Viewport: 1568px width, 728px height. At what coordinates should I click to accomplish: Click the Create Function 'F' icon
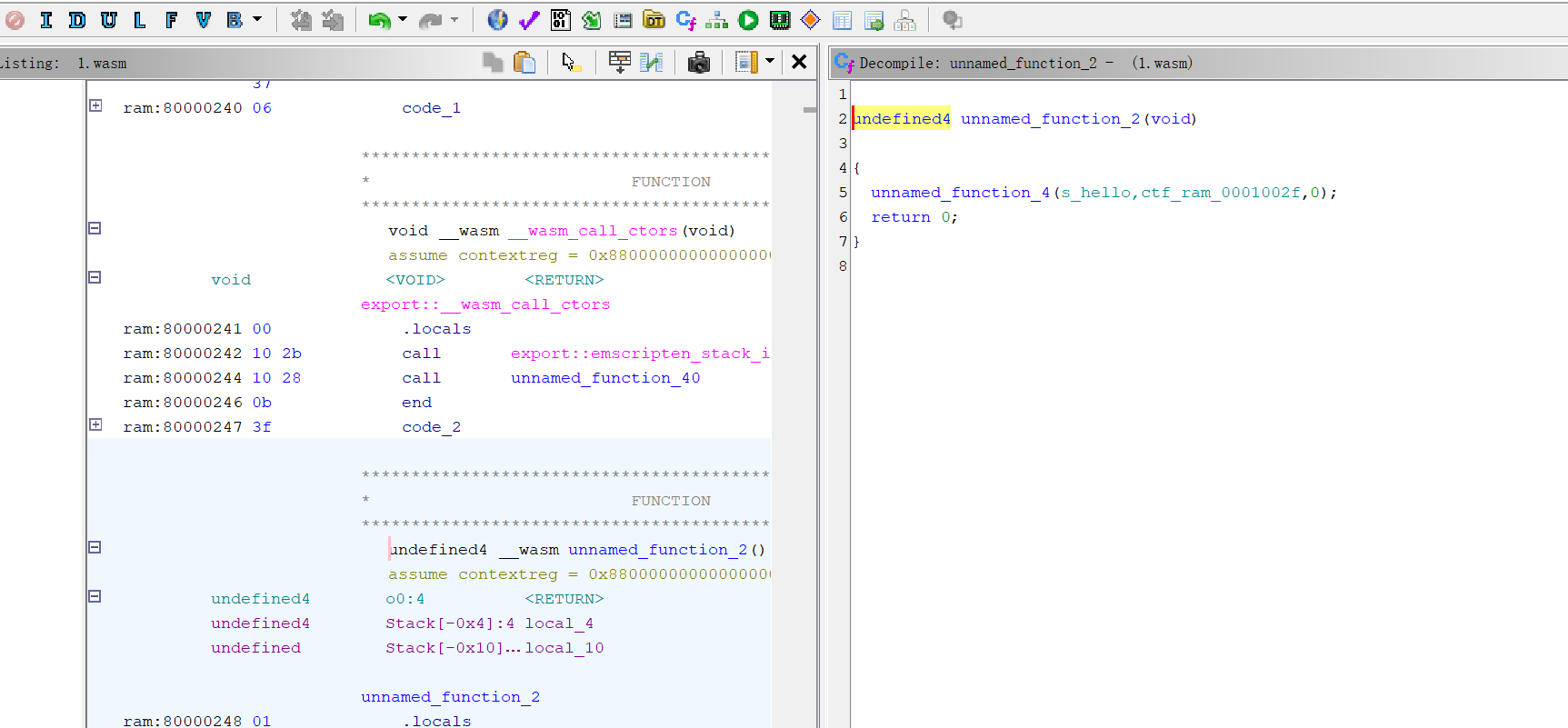[171, 20]
